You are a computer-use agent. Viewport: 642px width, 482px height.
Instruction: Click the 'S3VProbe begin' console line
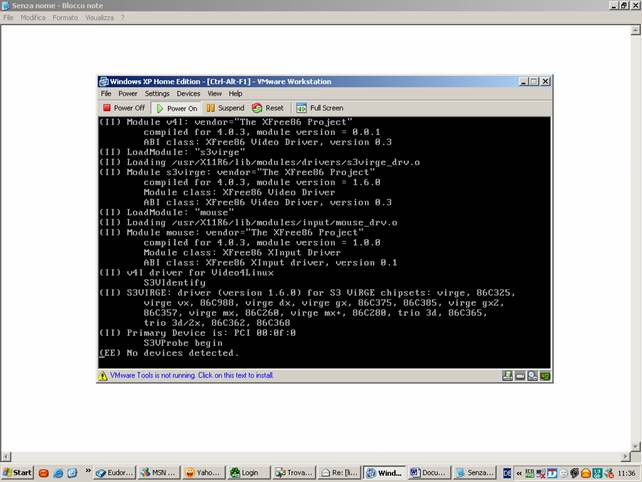tap(183, 343)
